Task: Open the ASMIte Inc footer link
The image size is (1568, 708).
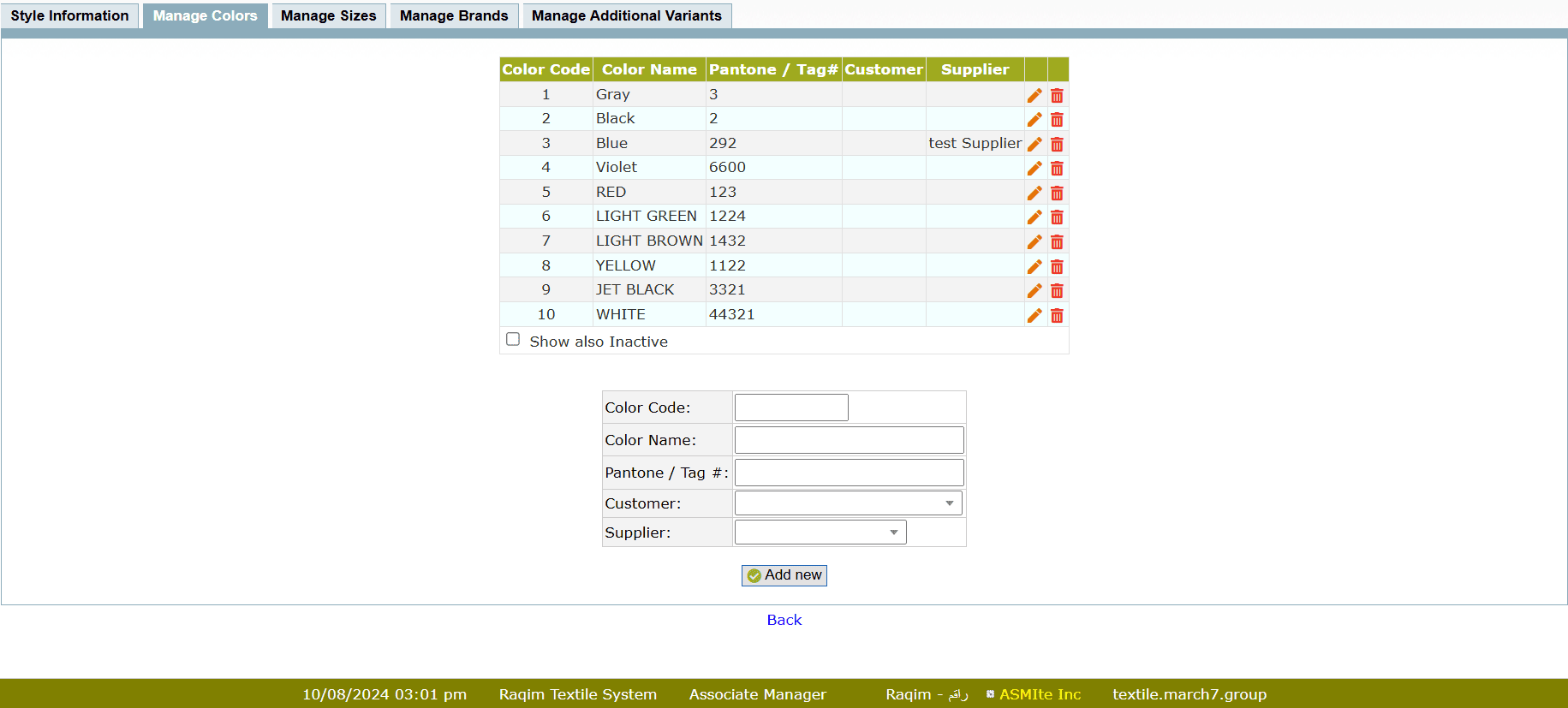Action: (1040, 694)
